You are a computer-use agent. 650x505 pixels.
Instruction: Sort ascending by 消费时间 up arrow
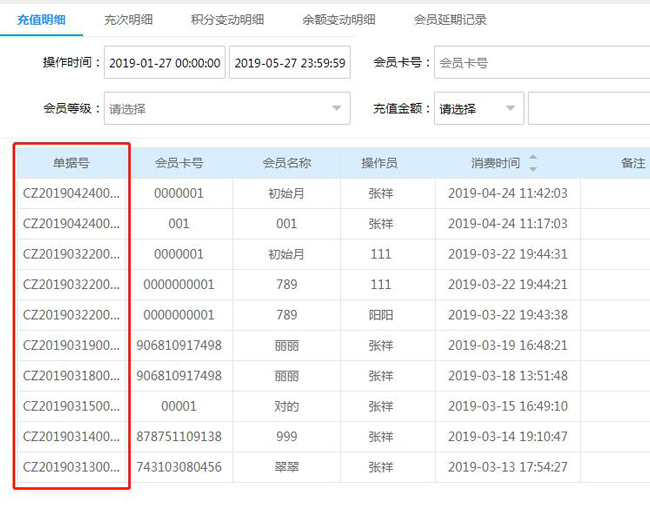533,157
